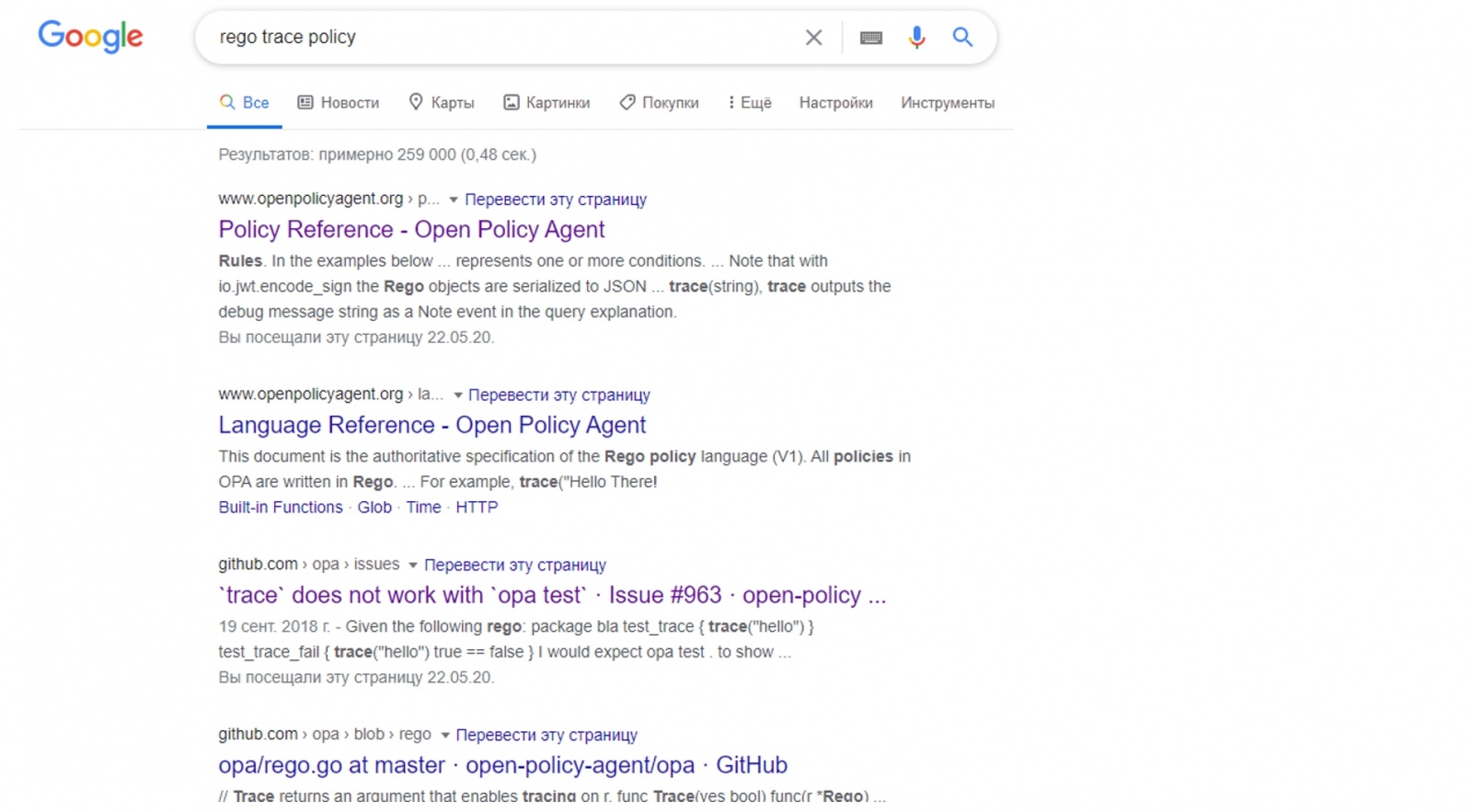
Task: Open opa/rego.go at master GitHub result
Action: 503,766
